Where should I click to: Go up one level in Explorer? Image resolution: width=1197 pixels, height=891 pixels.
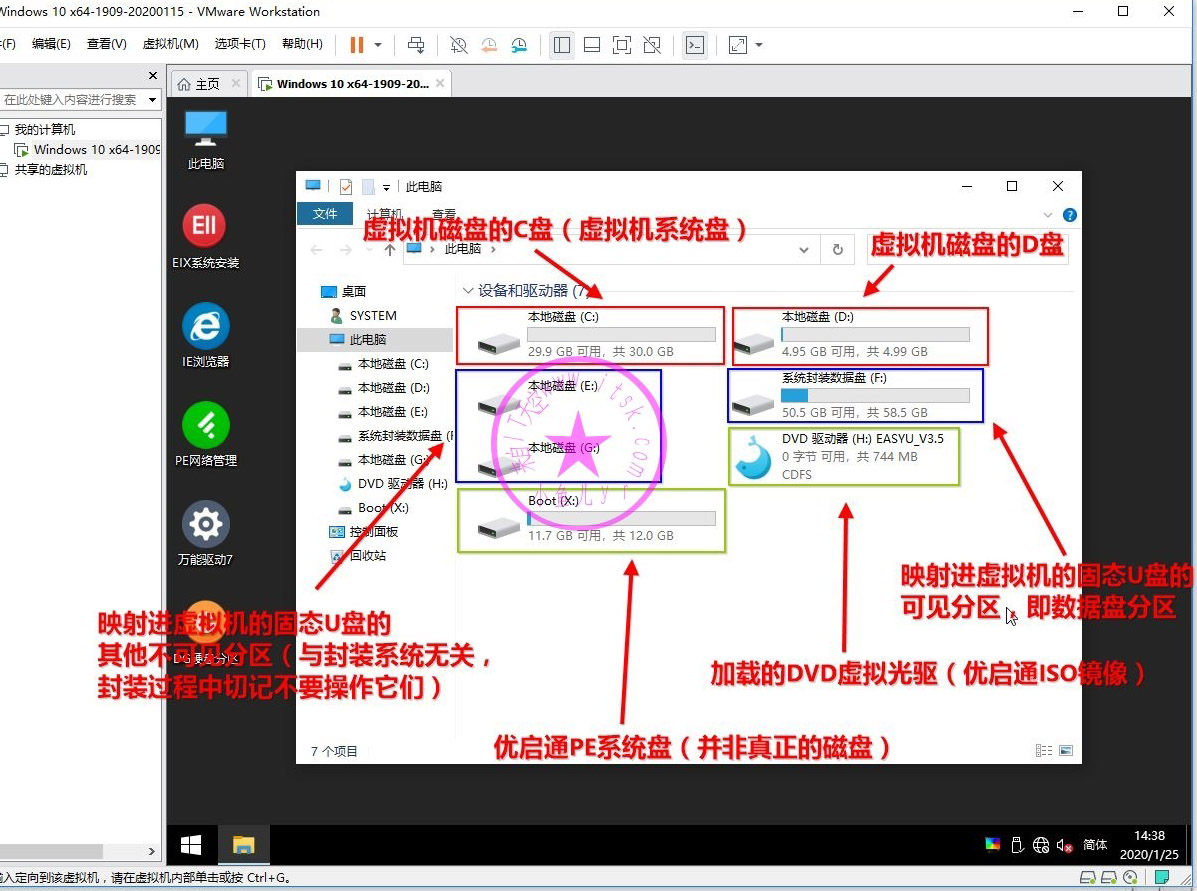[x=389, y=250]
